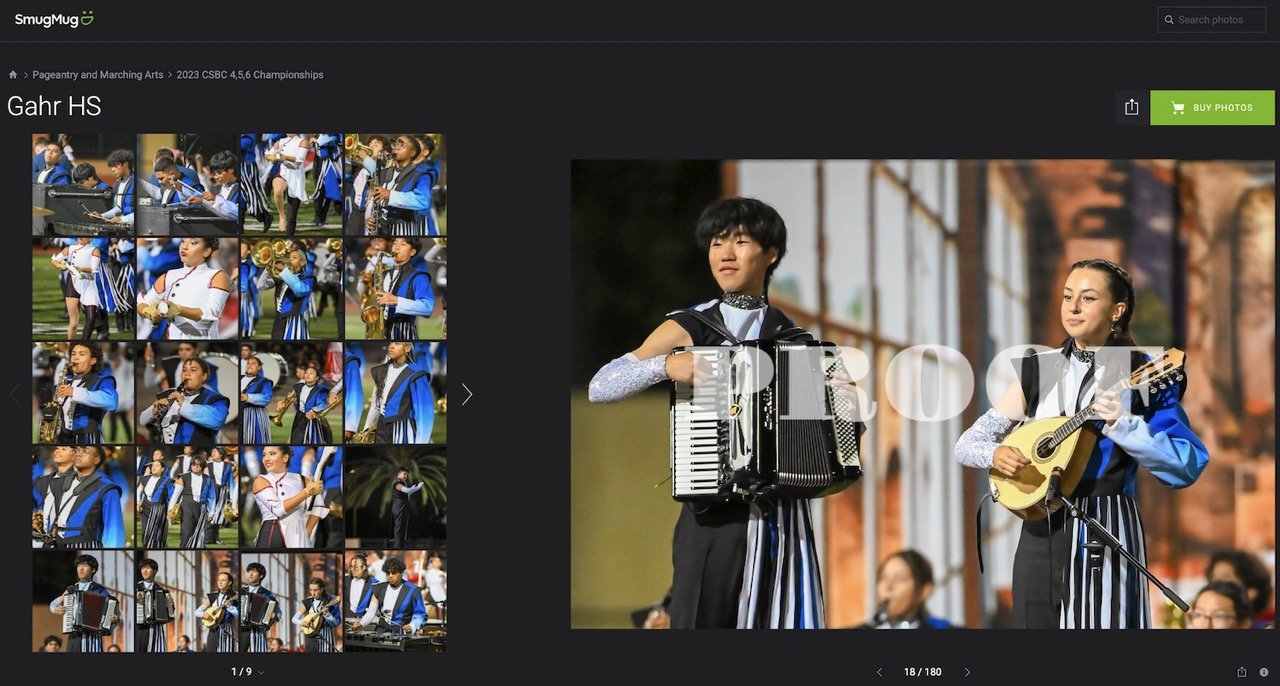The width and height of the screenshot is (1280, 686).
Task: Open thumbnail of conductor by palm tree
Action: coord(395,497)
